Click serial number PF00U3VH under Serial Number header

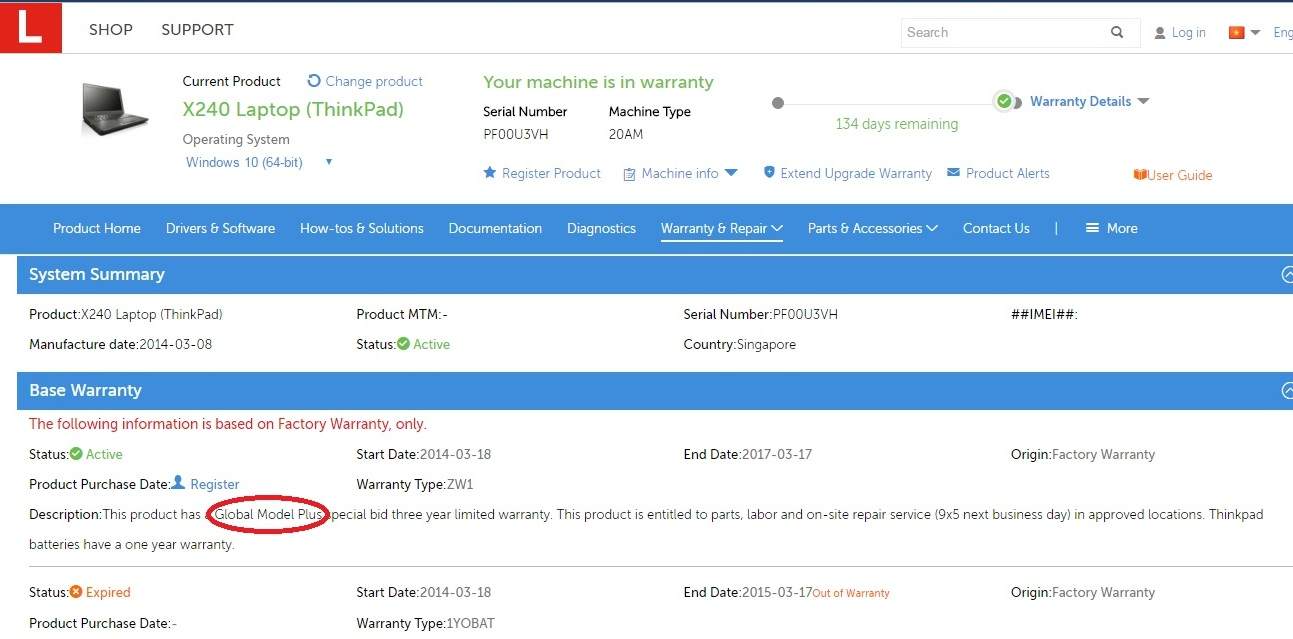516,134
